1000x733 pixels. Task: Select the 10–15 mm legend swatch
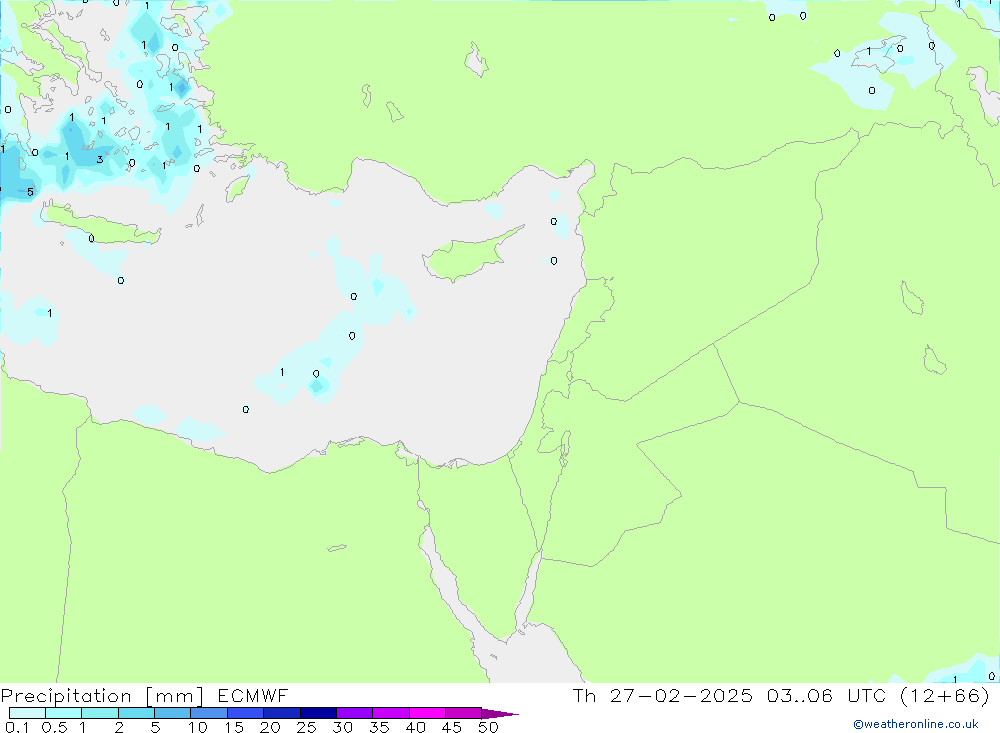point(209,713)
